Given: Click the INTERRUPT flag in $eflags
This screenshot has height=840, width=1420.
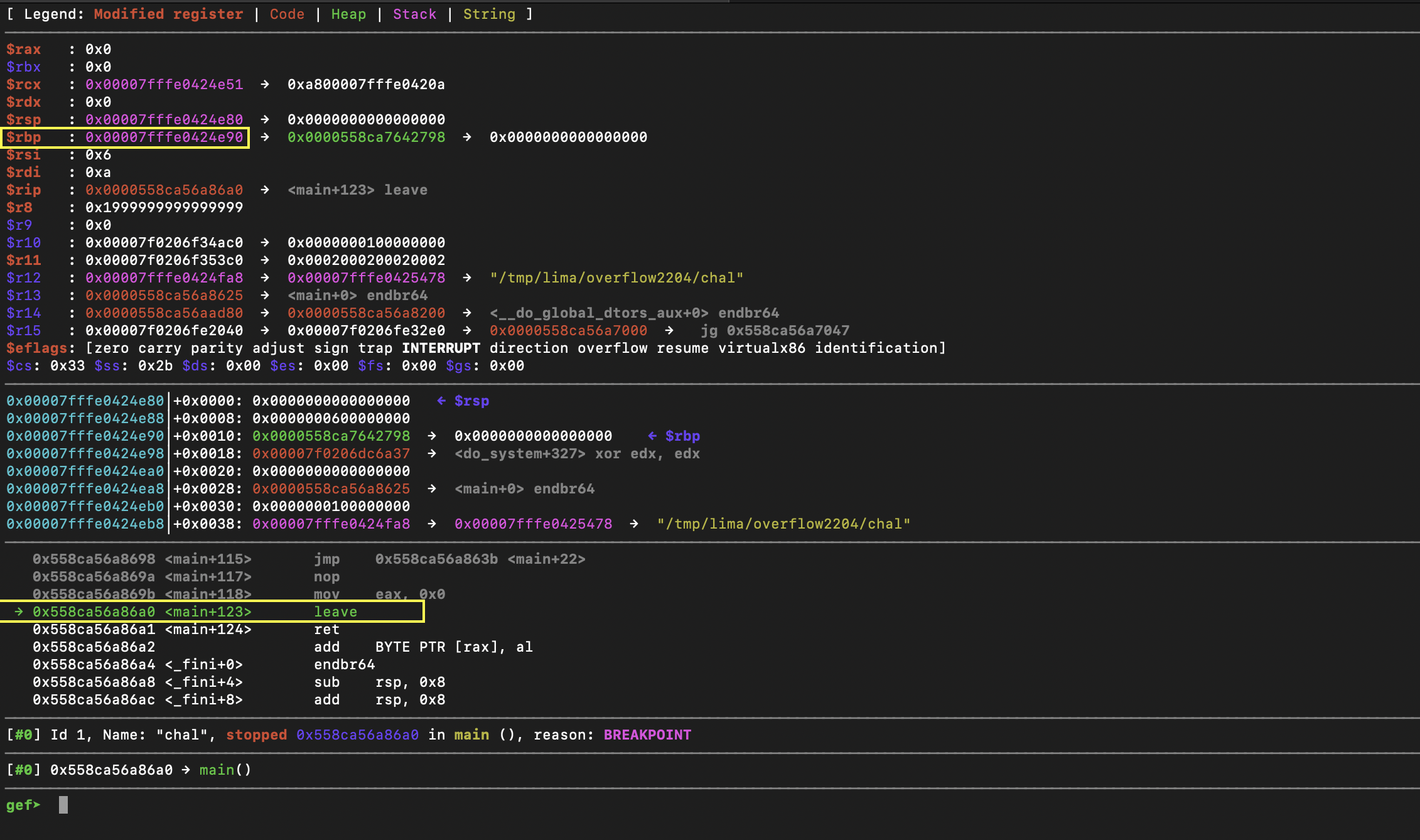Looking at the screenshot, I should click(441, 348).
